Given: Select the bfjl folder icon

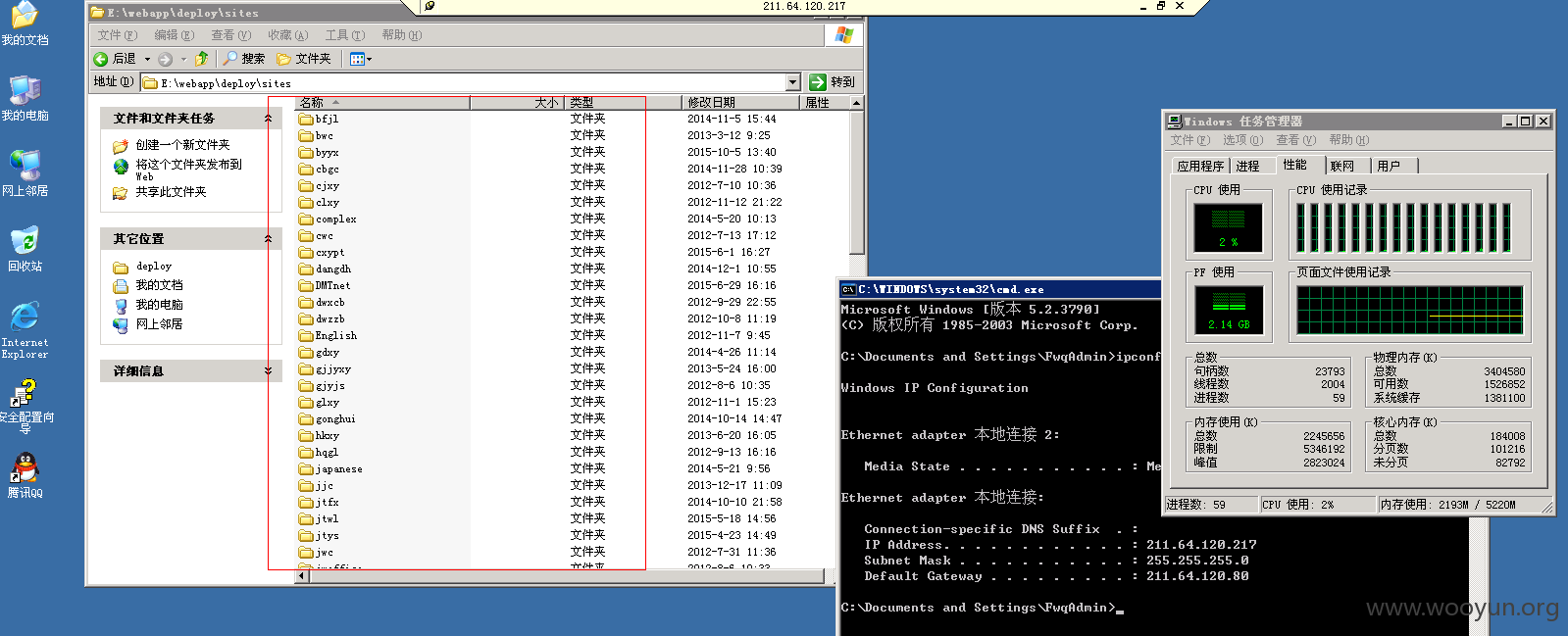Looking at the screenshot, I should pyautogui.click(x=306, y=119).
